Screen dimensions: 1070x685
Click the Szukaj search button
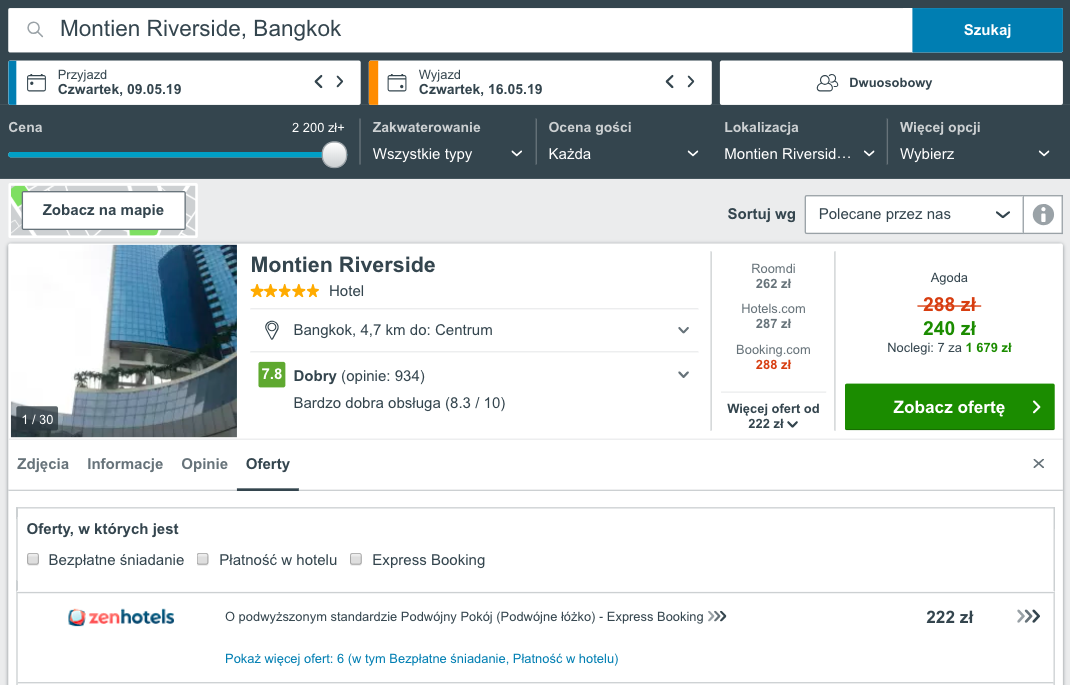pos(987,30)
